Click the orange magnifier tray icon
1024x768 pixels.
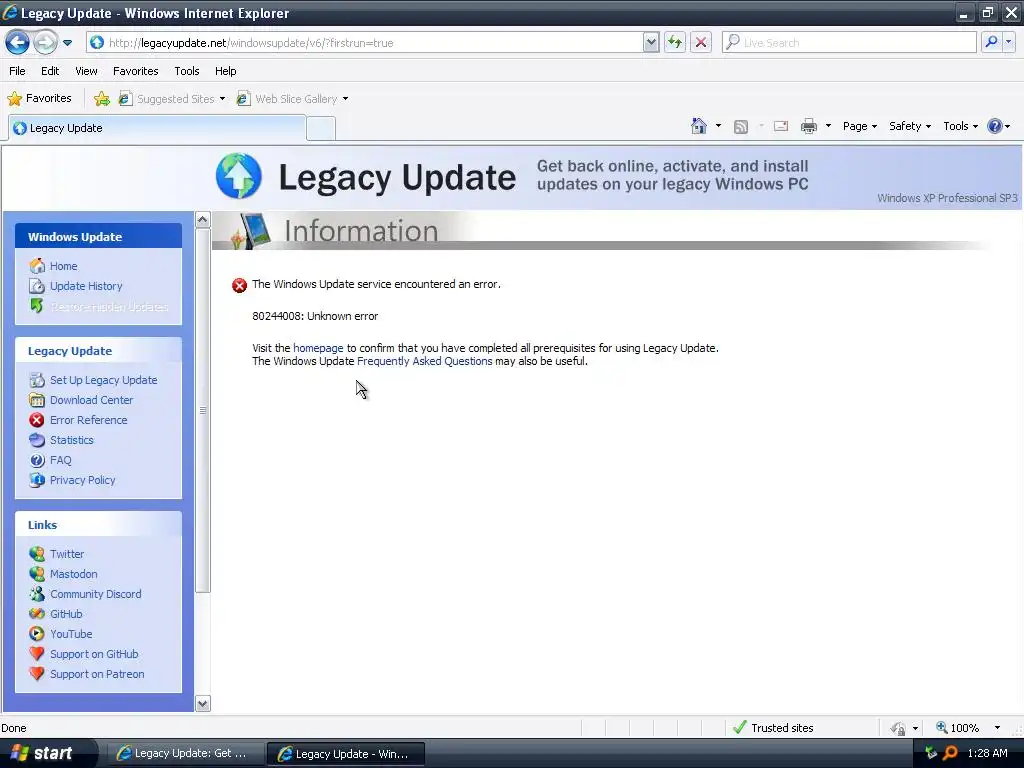(950, 753)
